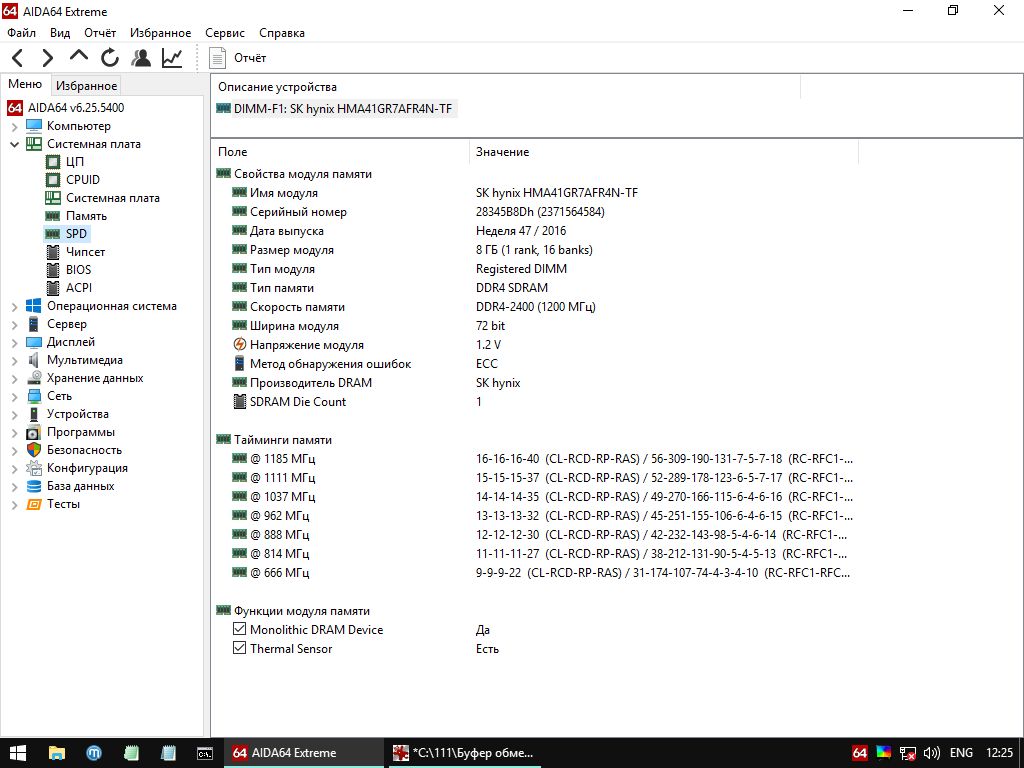Switch to the Избранное tab in the sidebar
The width and height of the screenshot is (1024, 768).
86,86
